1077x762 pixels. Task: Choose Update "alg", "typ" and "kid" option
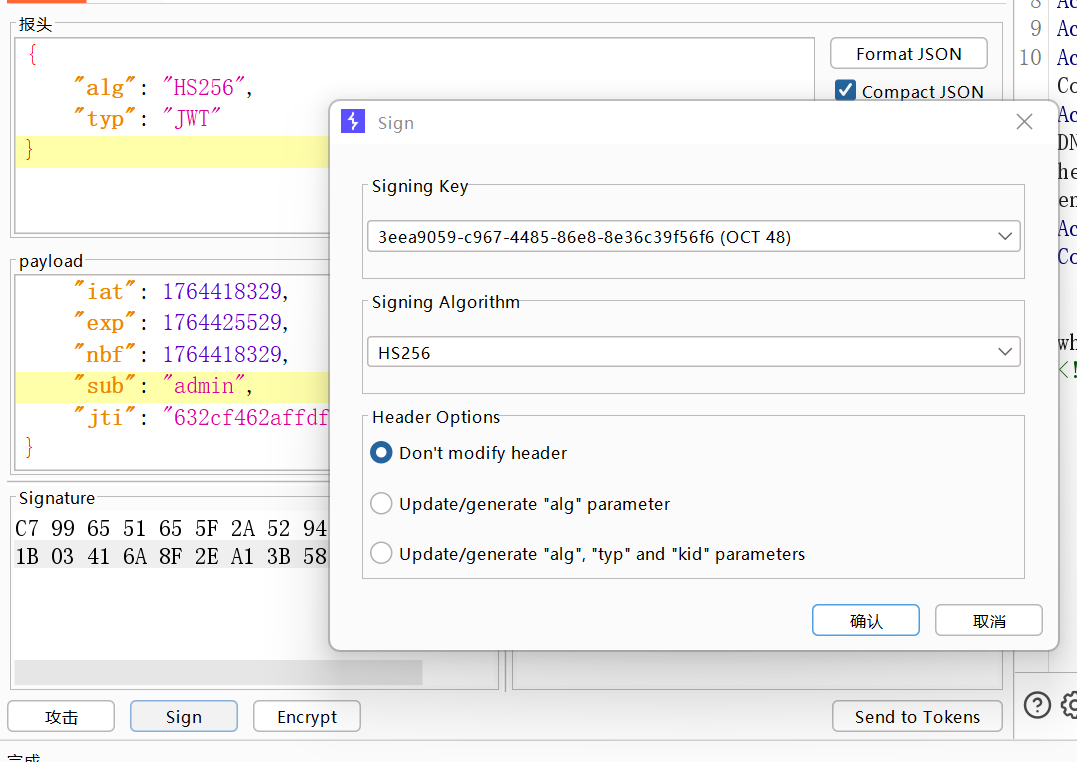(381, 553)
